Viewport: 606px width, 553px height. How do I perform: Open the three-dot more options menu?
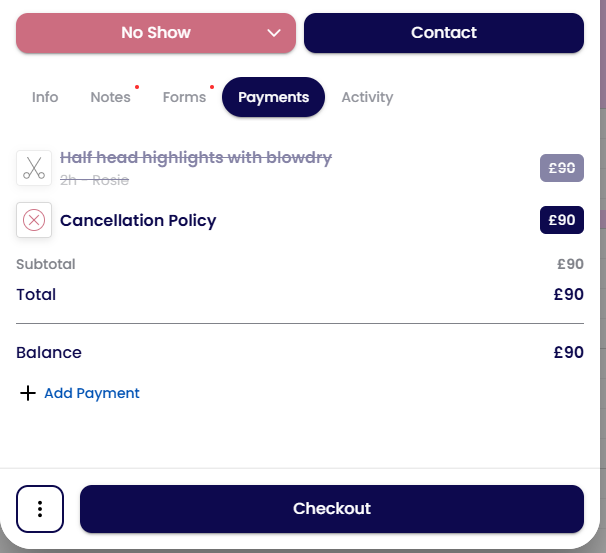(x=40, y=509)
